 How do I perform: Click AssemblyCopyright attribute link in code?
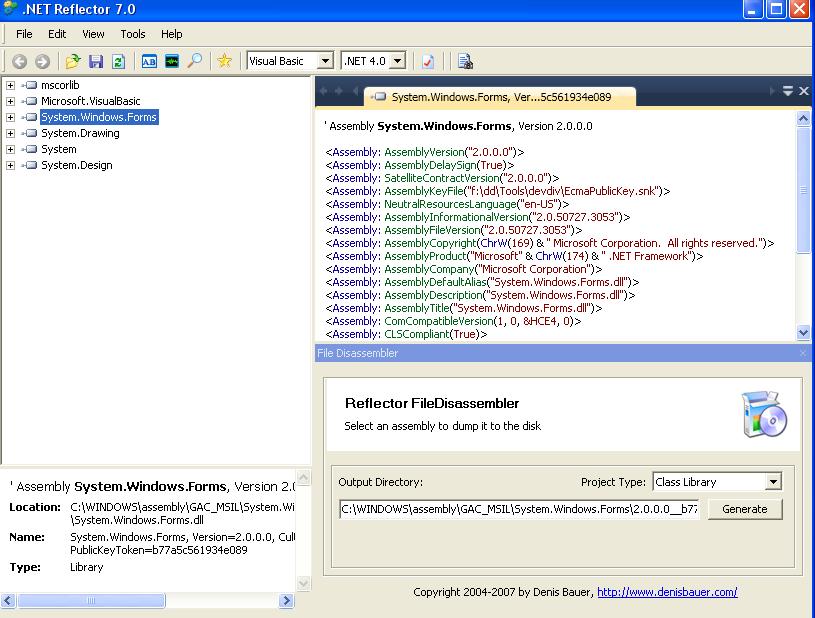[x=430, y=243]
